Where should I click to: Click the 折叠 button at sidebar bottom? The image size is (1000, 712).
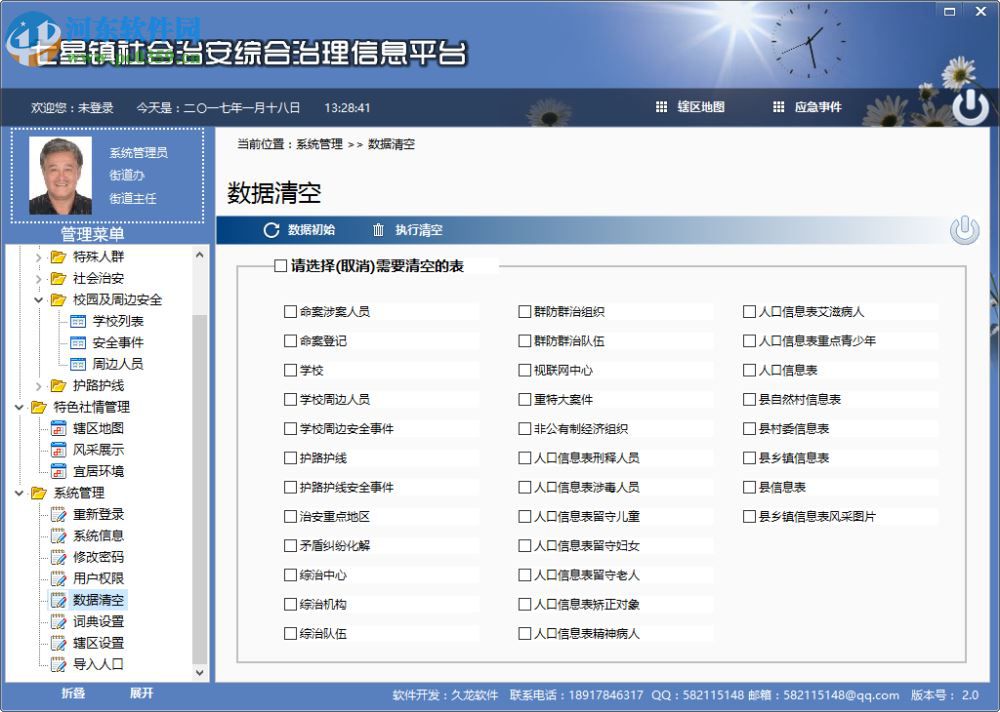73,693
